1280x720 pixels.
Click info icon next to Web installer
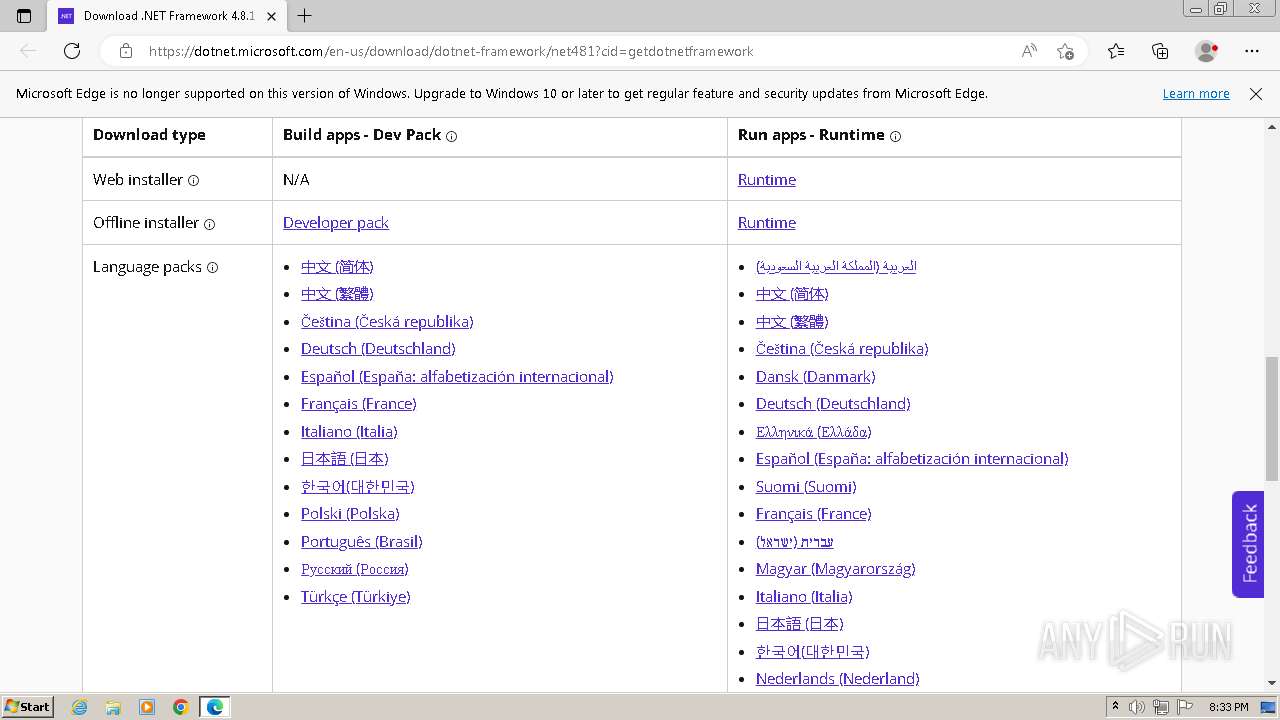click(x=194, y=181)
